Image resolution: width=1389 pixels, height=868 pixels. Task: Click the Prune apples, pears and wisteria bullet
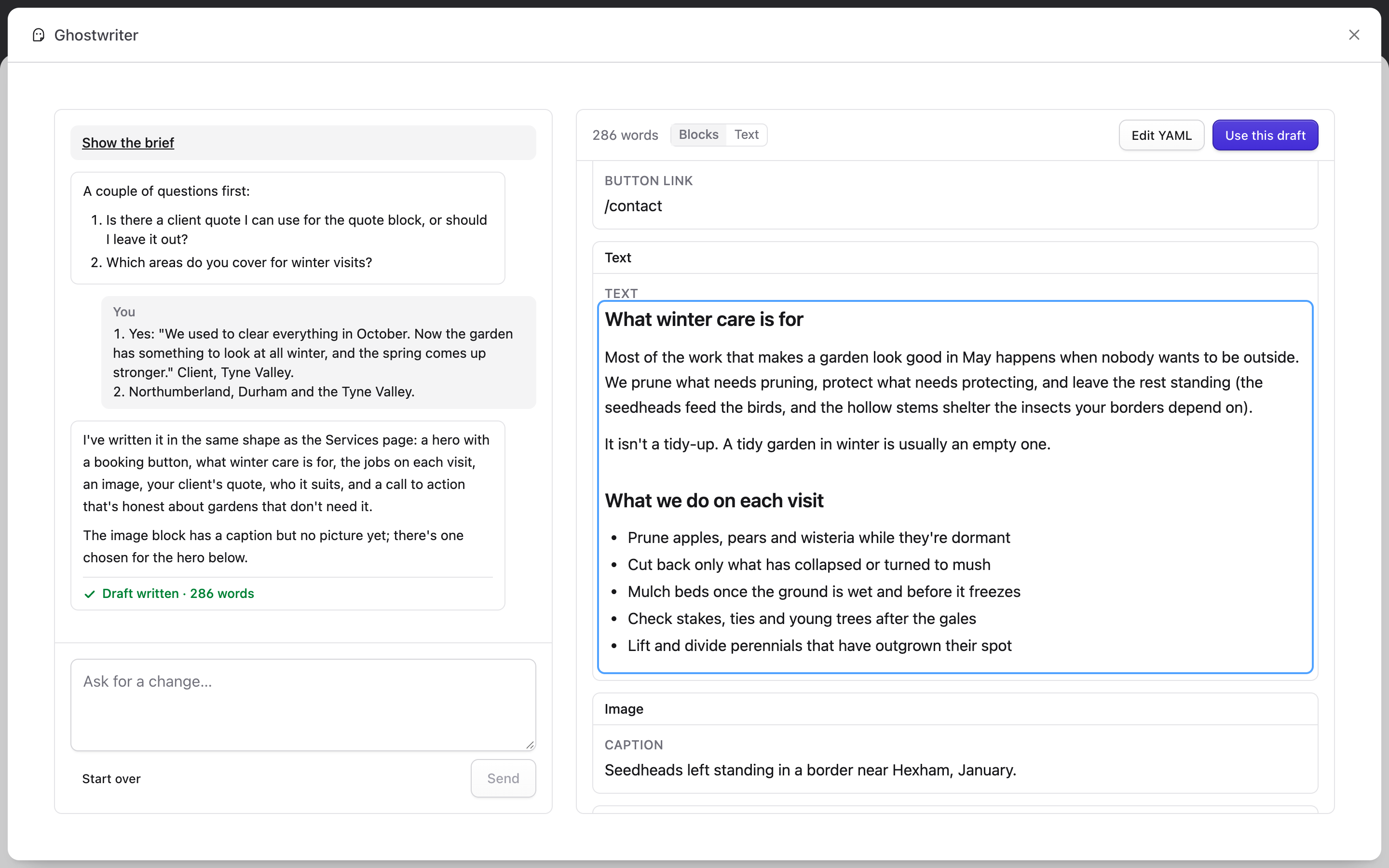point(818,537)
